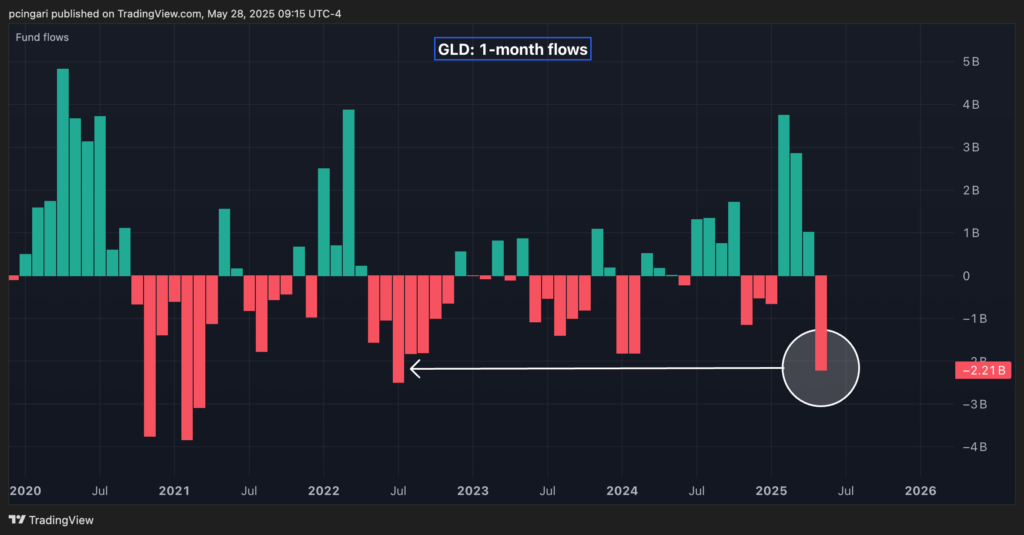Click the 2021 label on the time axis
The height and width of the screenshot is (535, 1024).
point(174,491)
